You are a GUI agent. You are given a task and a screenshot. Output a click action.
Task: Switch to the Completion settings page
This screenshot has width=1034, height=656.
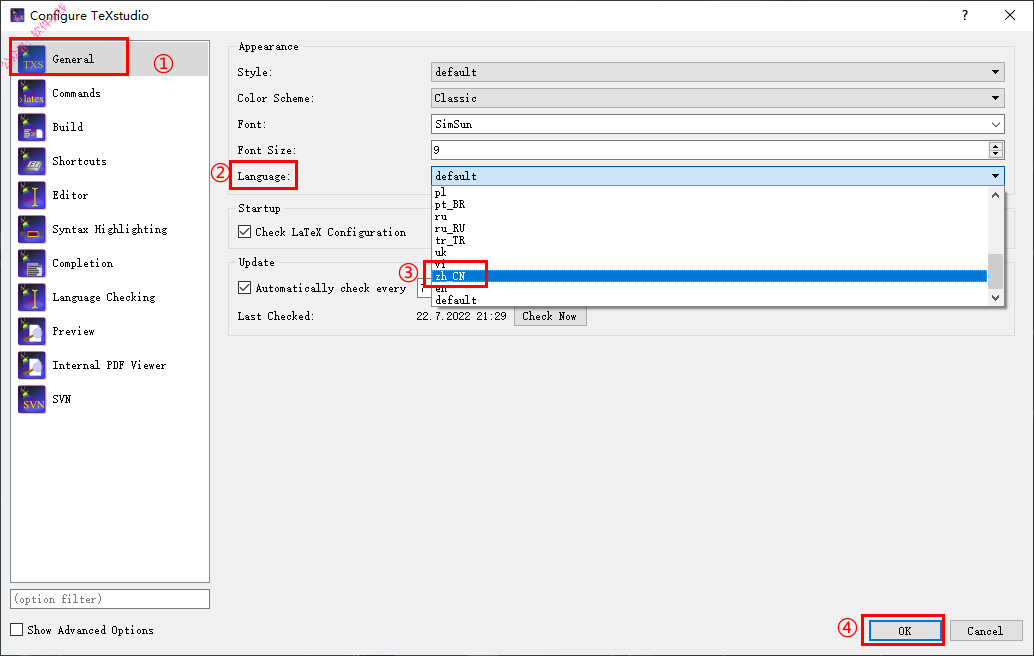pyautogui.click(x=82, y=263)
